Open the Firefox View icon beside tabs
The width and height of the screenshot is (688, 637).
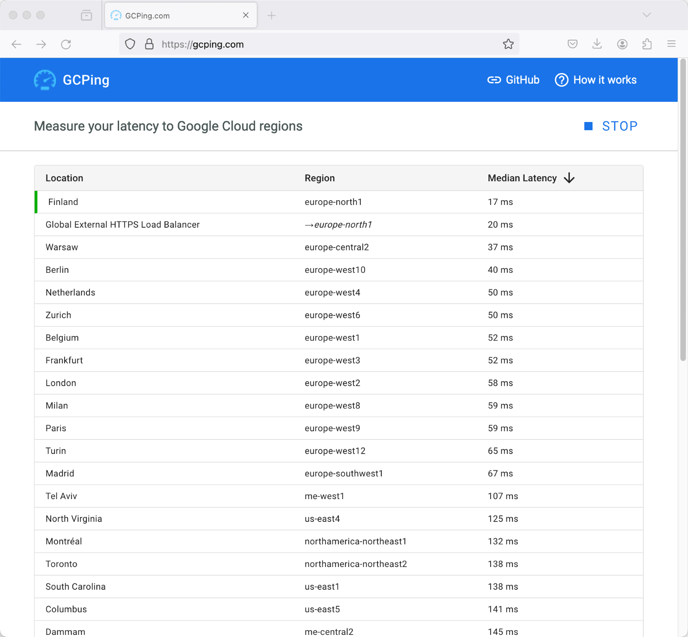[x=86, y=15]
